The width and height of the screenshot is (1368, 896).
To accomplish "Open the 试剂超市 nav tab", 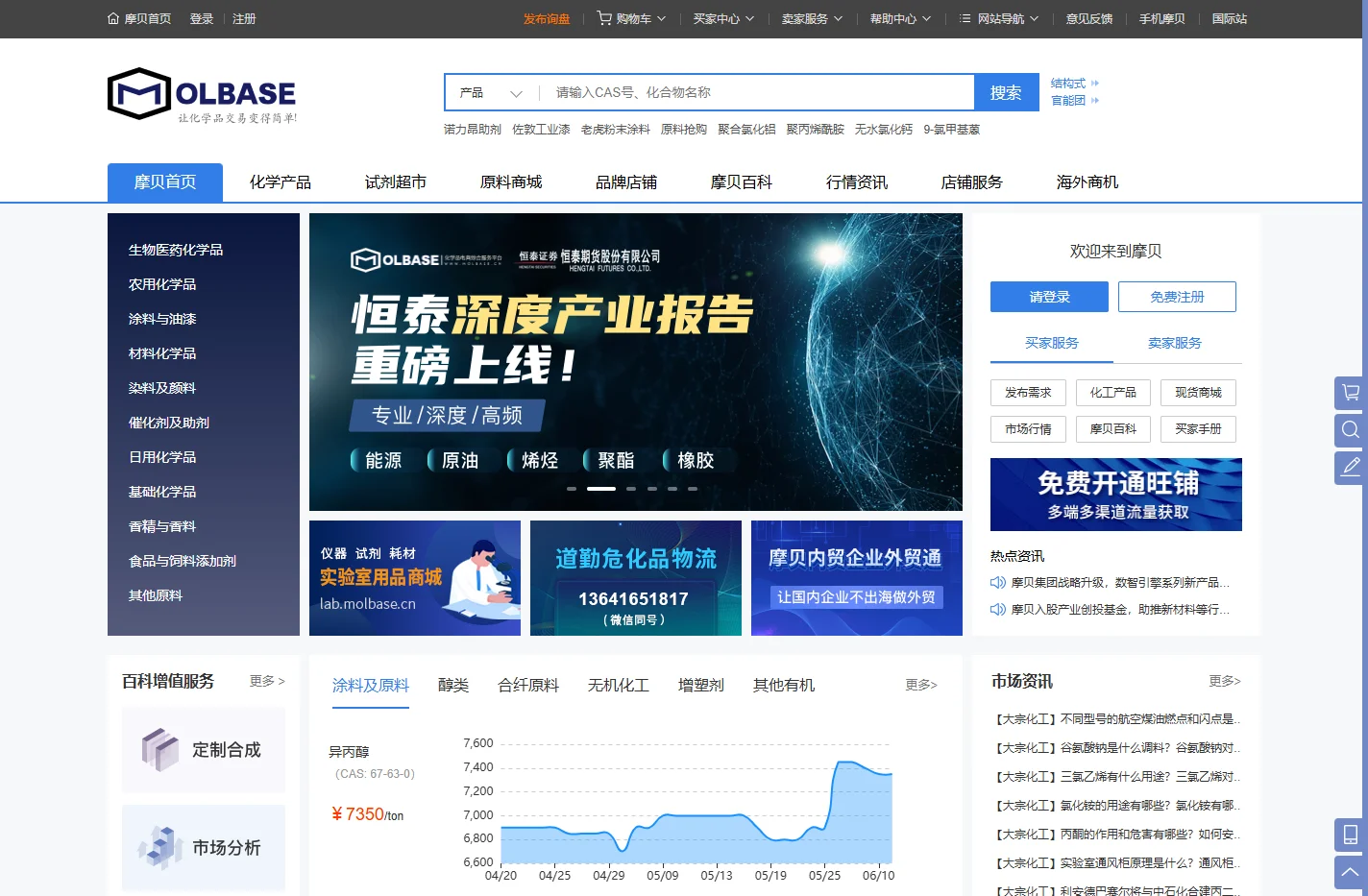I will pos(396,182).
